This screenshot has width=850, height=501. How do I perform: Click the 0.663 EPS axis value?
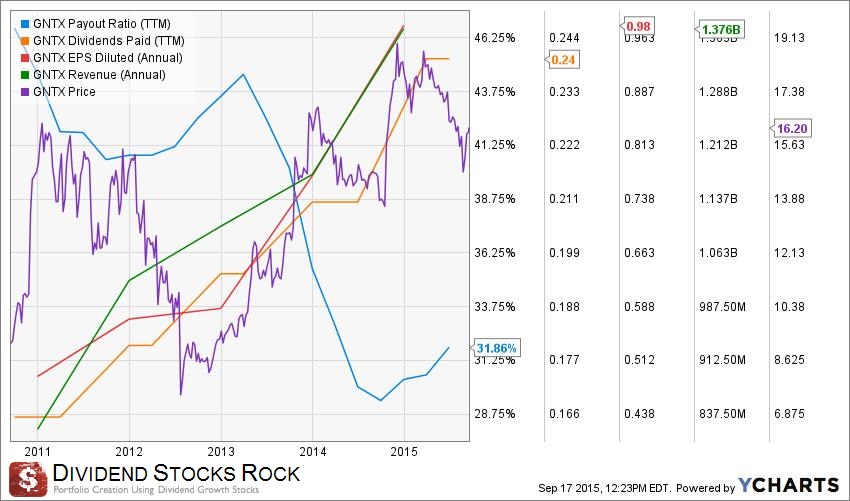639,253
